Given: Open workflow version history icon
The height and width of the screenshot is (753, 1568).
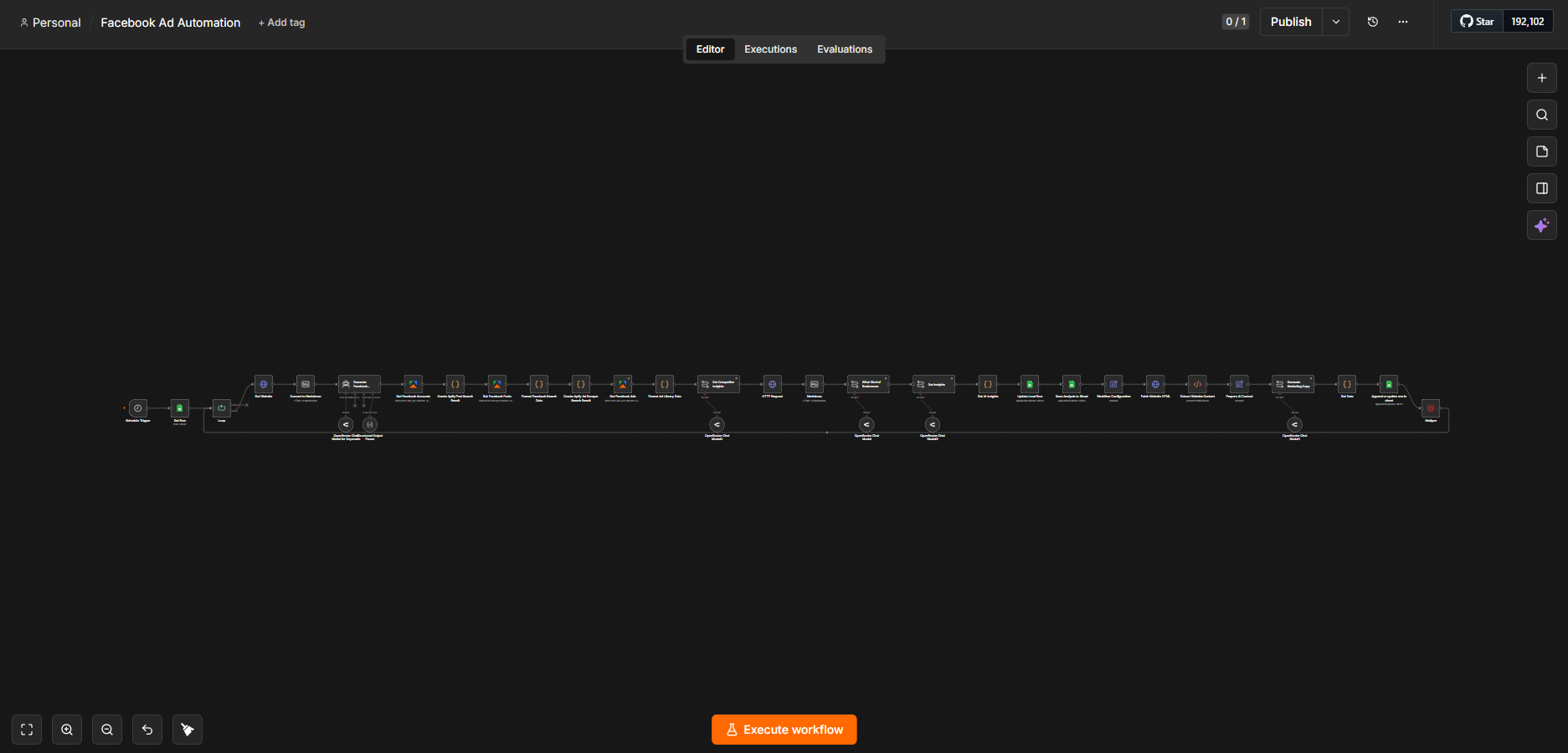Looking at the screenshot, I should pyautogui.click(x=1373, y=22).
